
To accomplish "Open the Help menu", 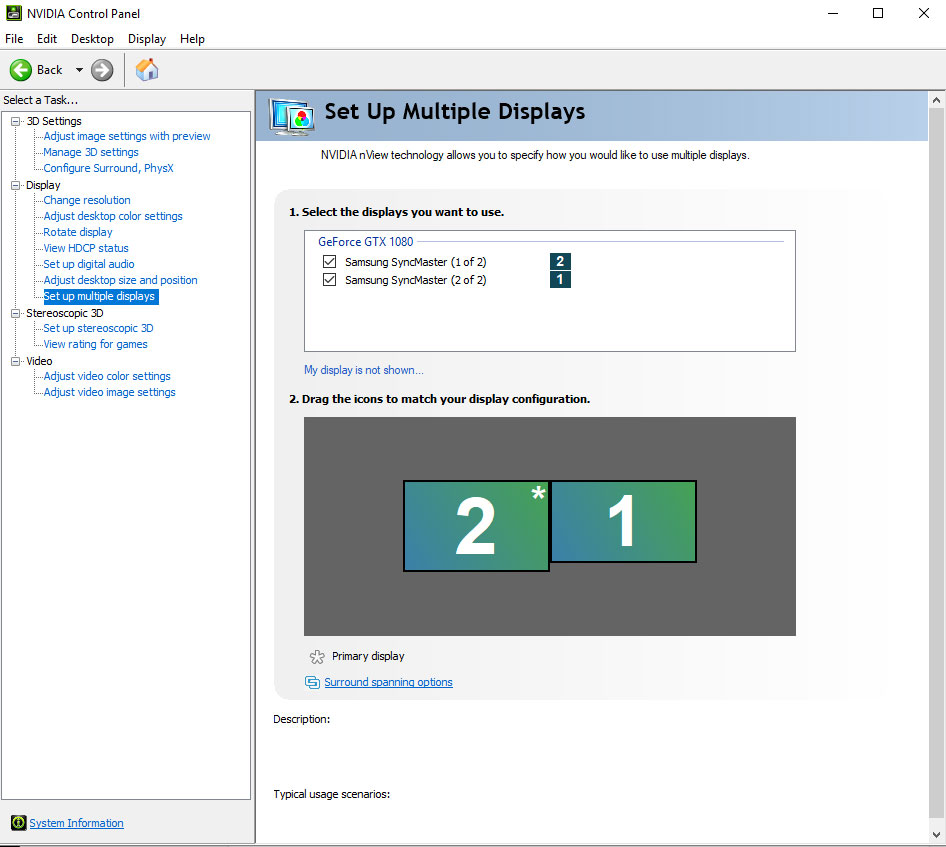I will [192, 39].
